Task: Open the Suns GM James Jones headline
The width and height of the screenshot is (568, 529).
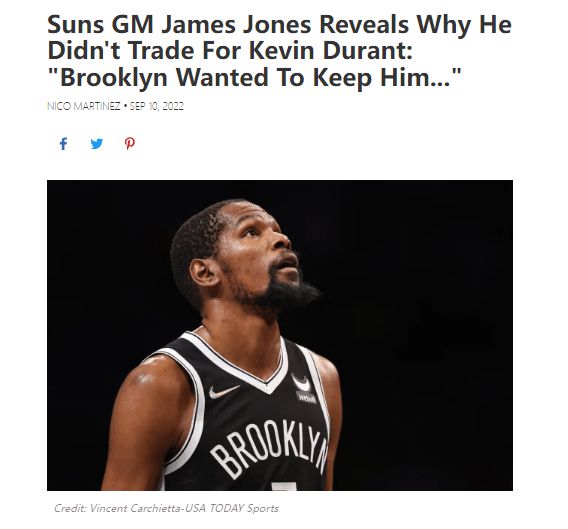Action: [279, 51]
